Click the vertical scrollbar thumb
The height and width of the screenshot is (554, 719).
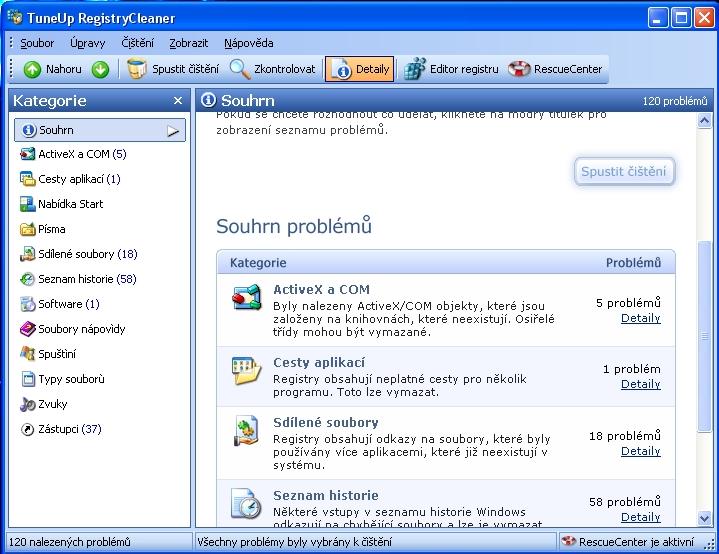pyautogui.click(x=704, y=336)
